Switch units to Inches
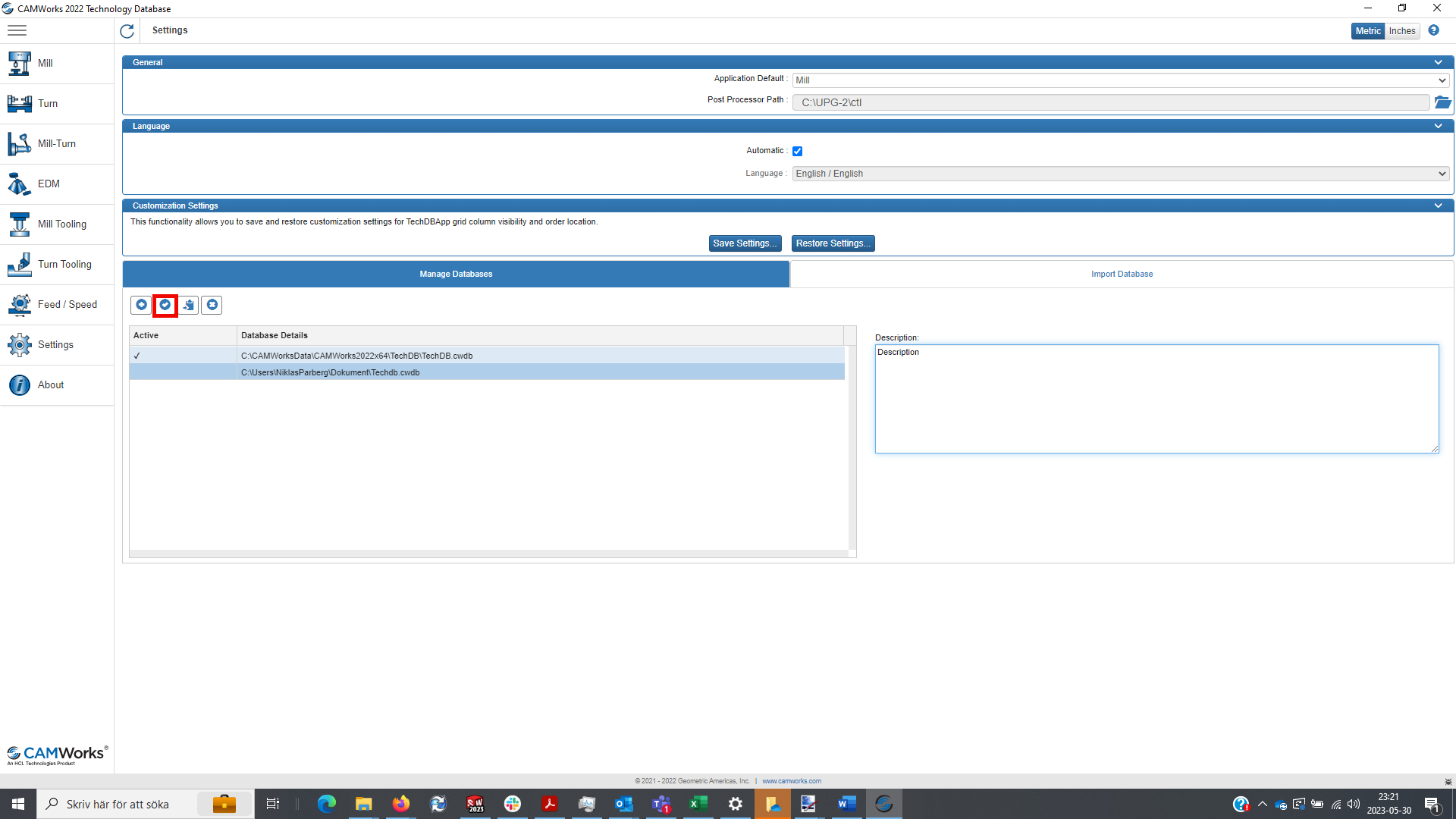The image size is (1456, 819). click(1402, 31)
